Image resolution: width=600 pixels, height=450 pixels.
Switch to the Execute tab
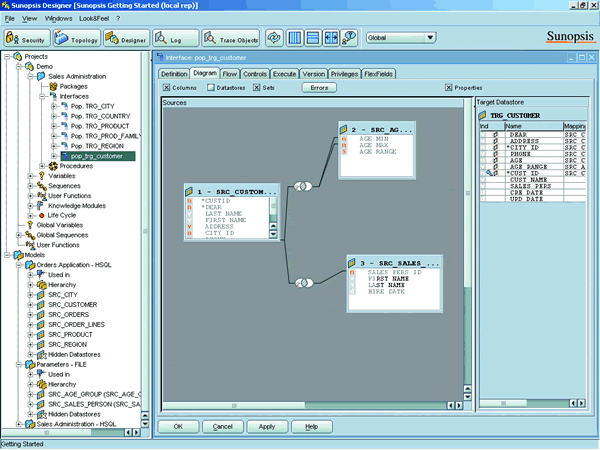point(284,74)
